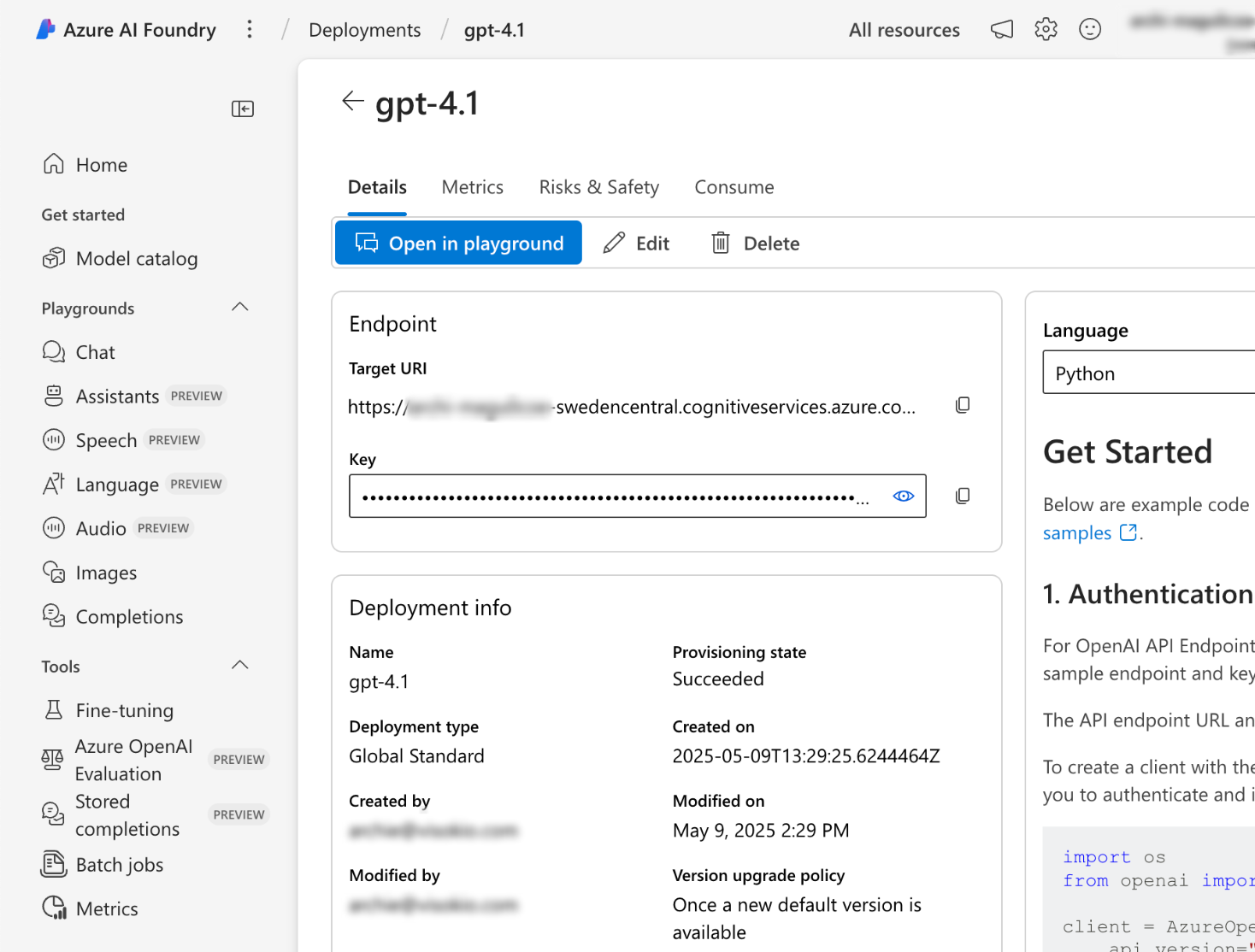
Task: Open Fine-tuning tool
Action: pos(108,710)
